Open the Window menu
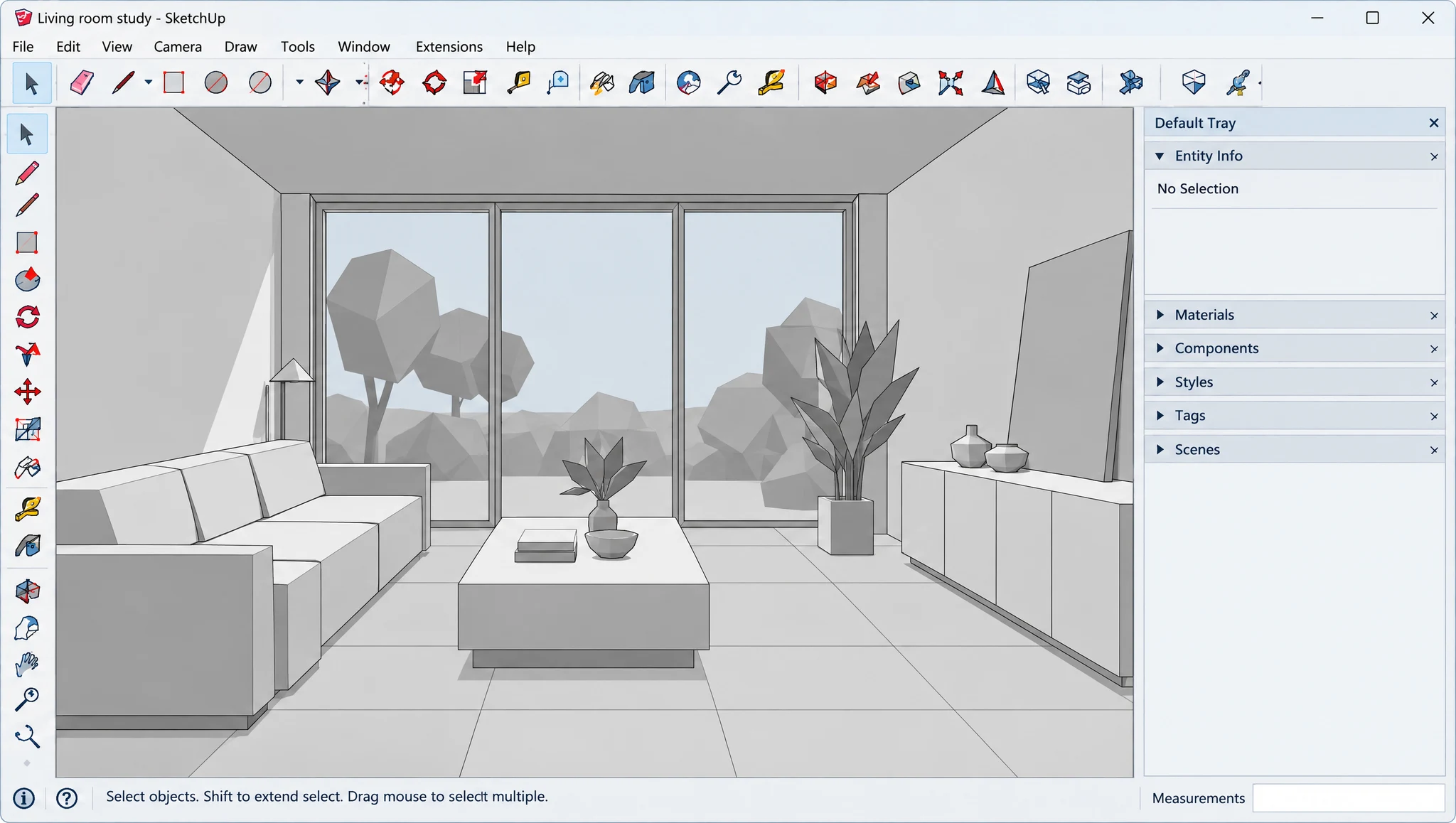 tap(364, 46)
